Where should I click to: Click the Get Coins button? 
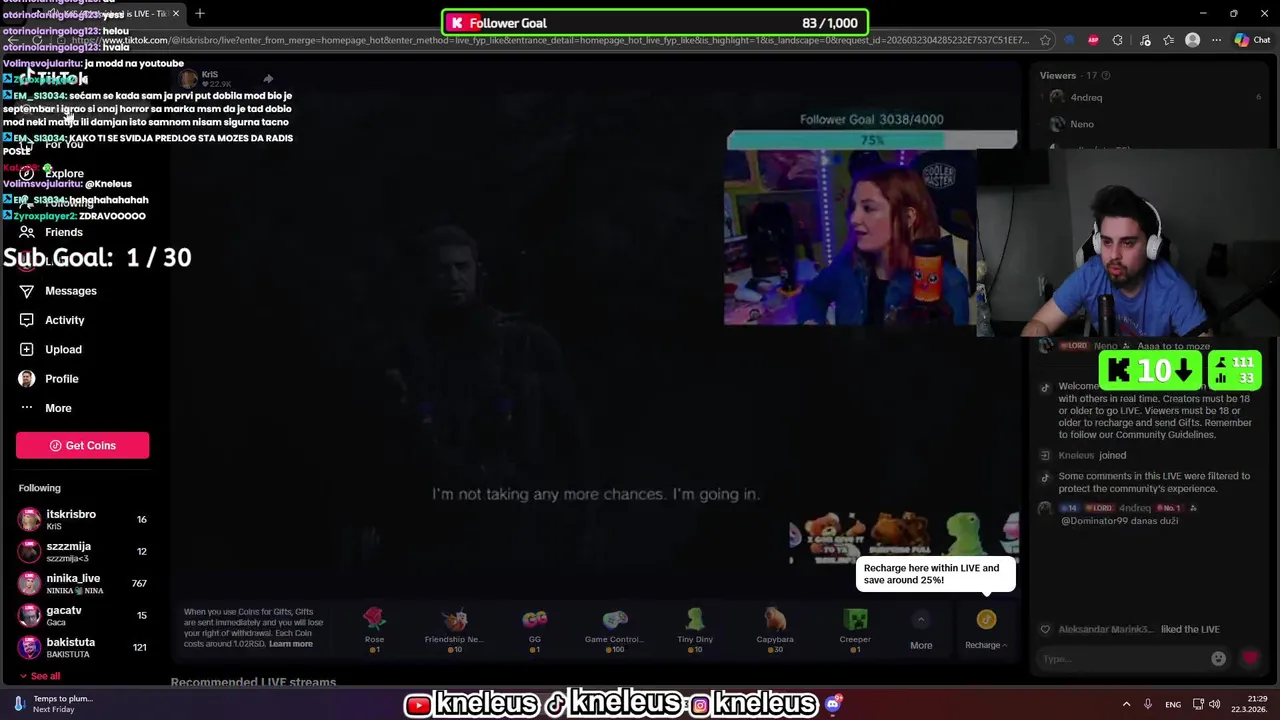[x=82, y=445]
